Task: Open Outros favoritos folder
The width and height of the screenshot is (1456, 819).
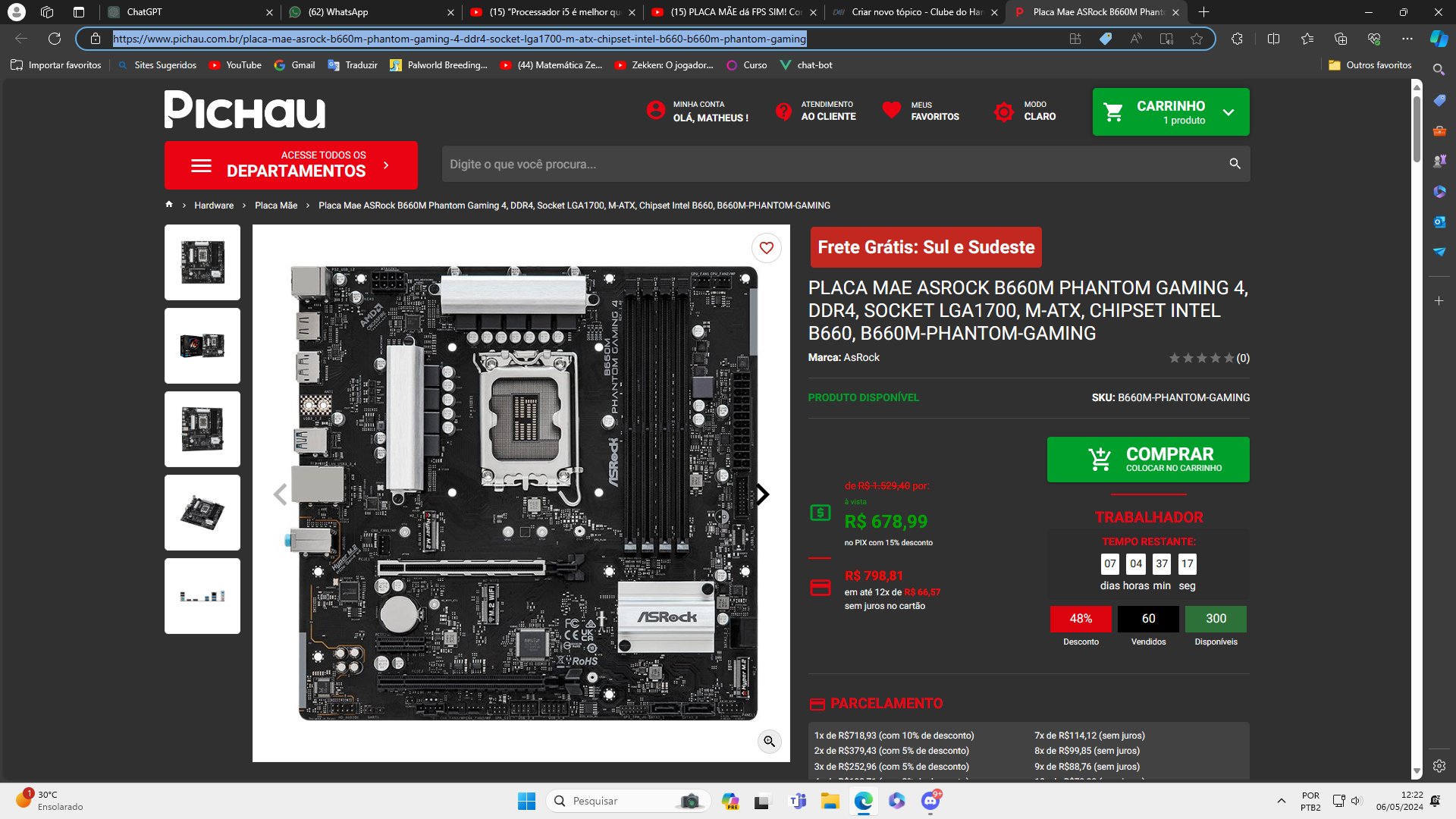Action: pos(1370,65)
